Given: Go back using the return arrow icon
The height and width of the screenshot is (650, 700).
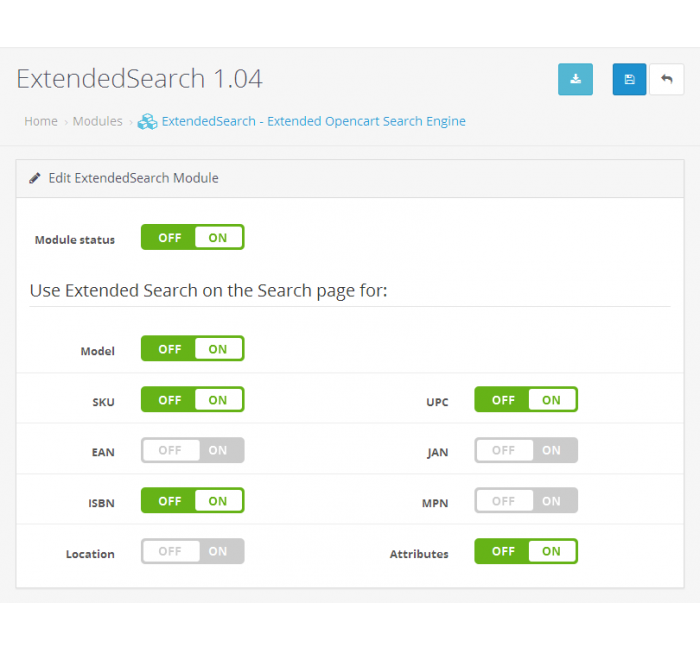Looking at the screenshot, I should (x=666, y=79).
